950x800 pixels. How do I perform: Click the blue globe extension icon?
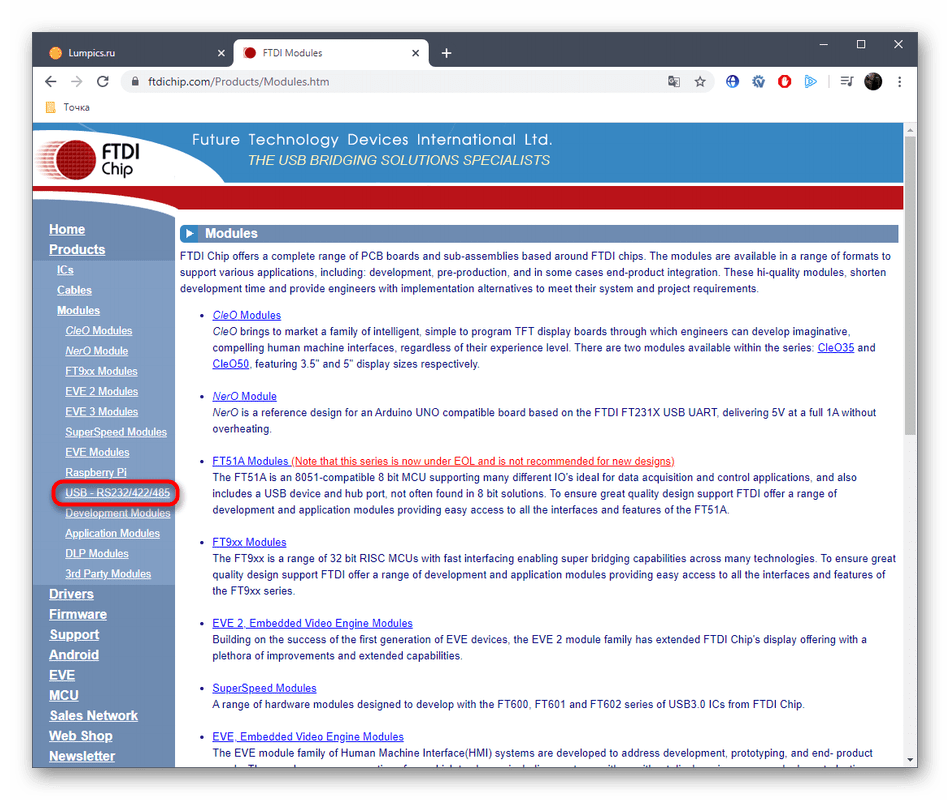coord(733,82)
